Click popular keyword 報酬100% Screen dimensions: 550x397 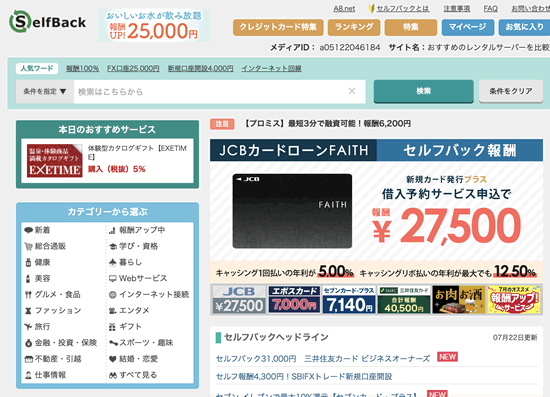coord(82,68)
